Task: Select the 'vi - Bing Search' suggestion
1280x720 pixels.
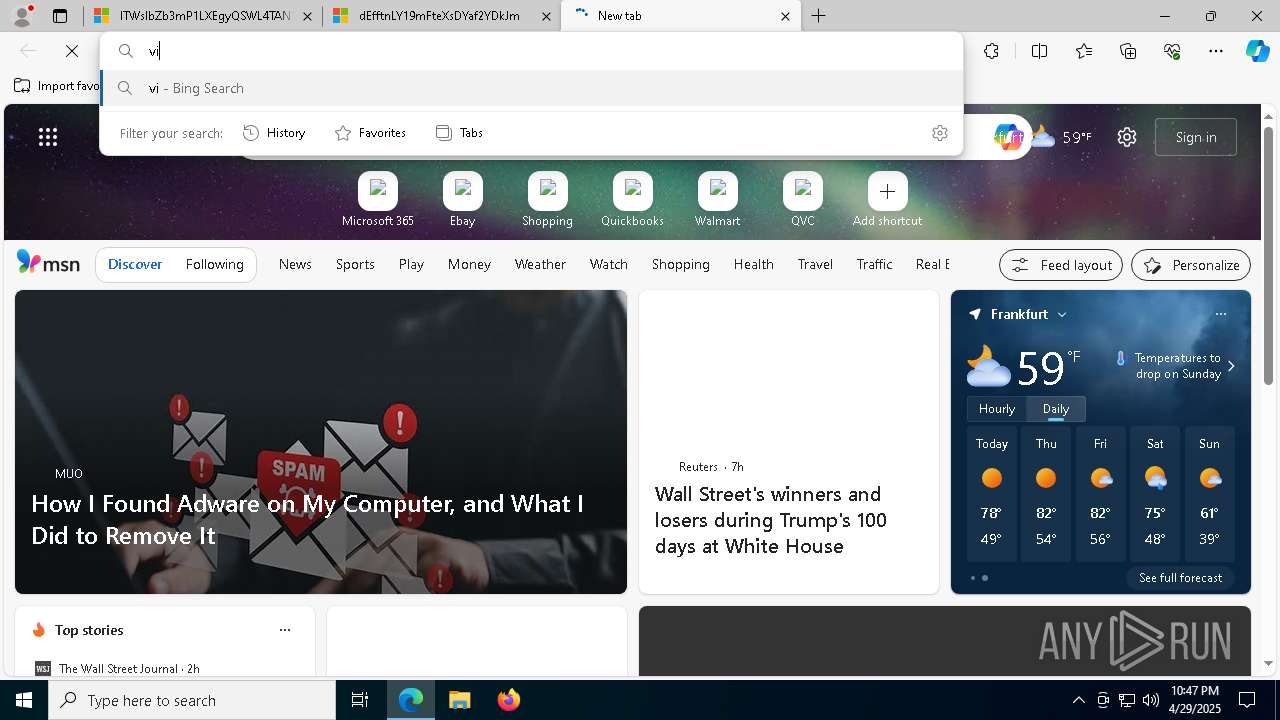Action: point(531,88)
